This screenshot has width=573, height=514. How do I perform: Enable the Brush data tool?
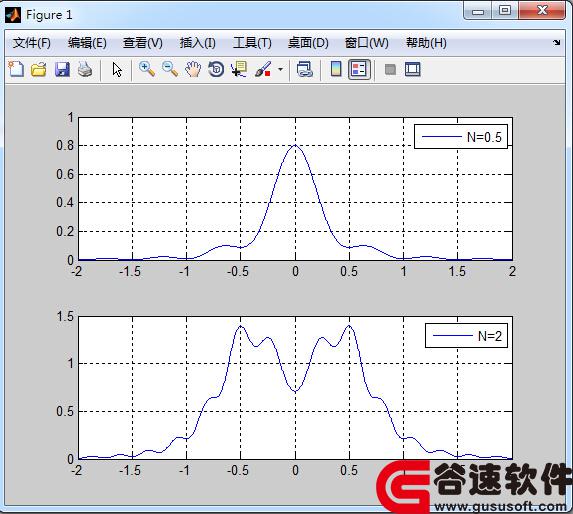click(263, 69)
